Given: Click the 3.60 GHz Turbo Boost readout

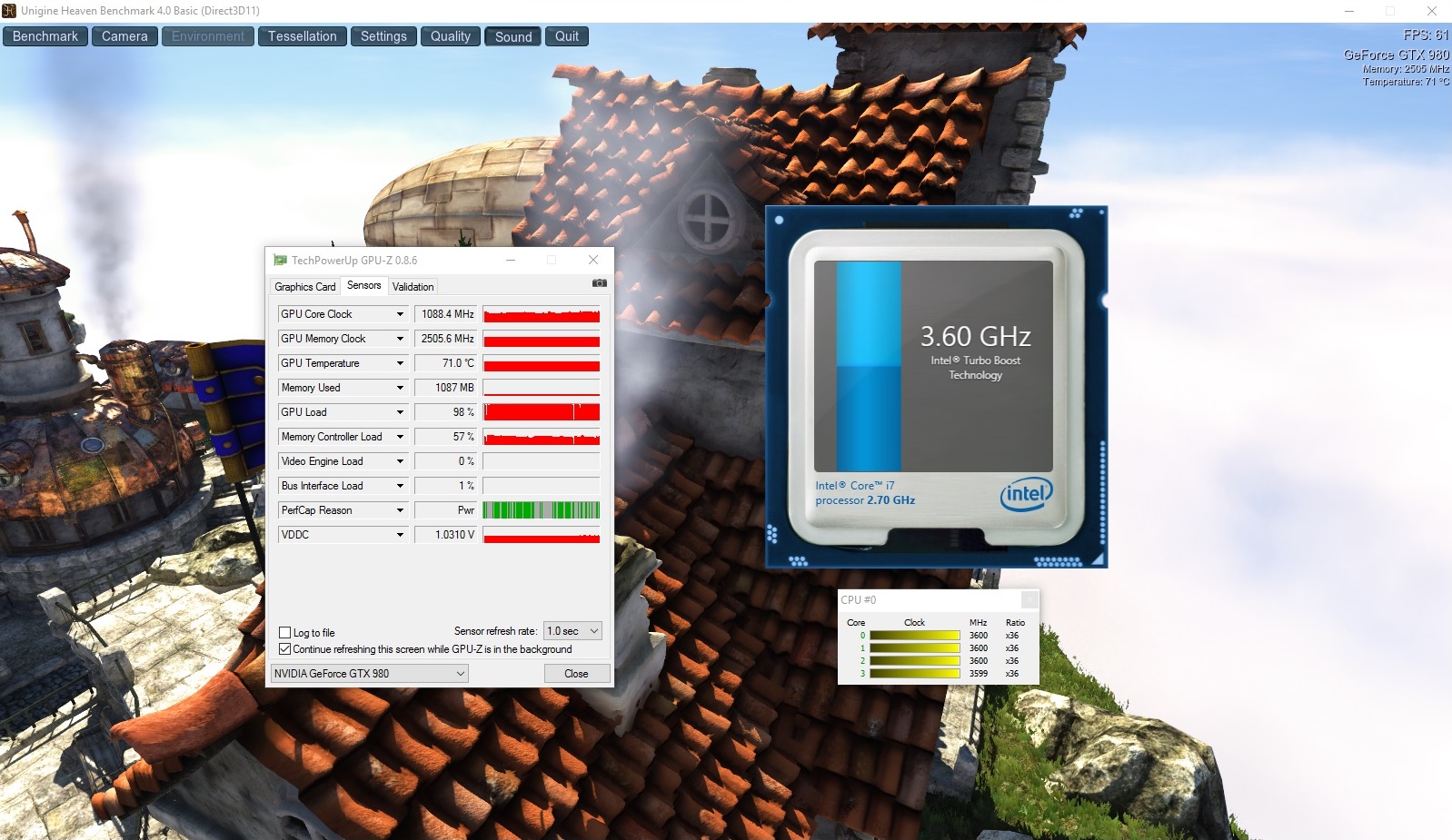Looking at the screenshot, I should coord(975,337).
